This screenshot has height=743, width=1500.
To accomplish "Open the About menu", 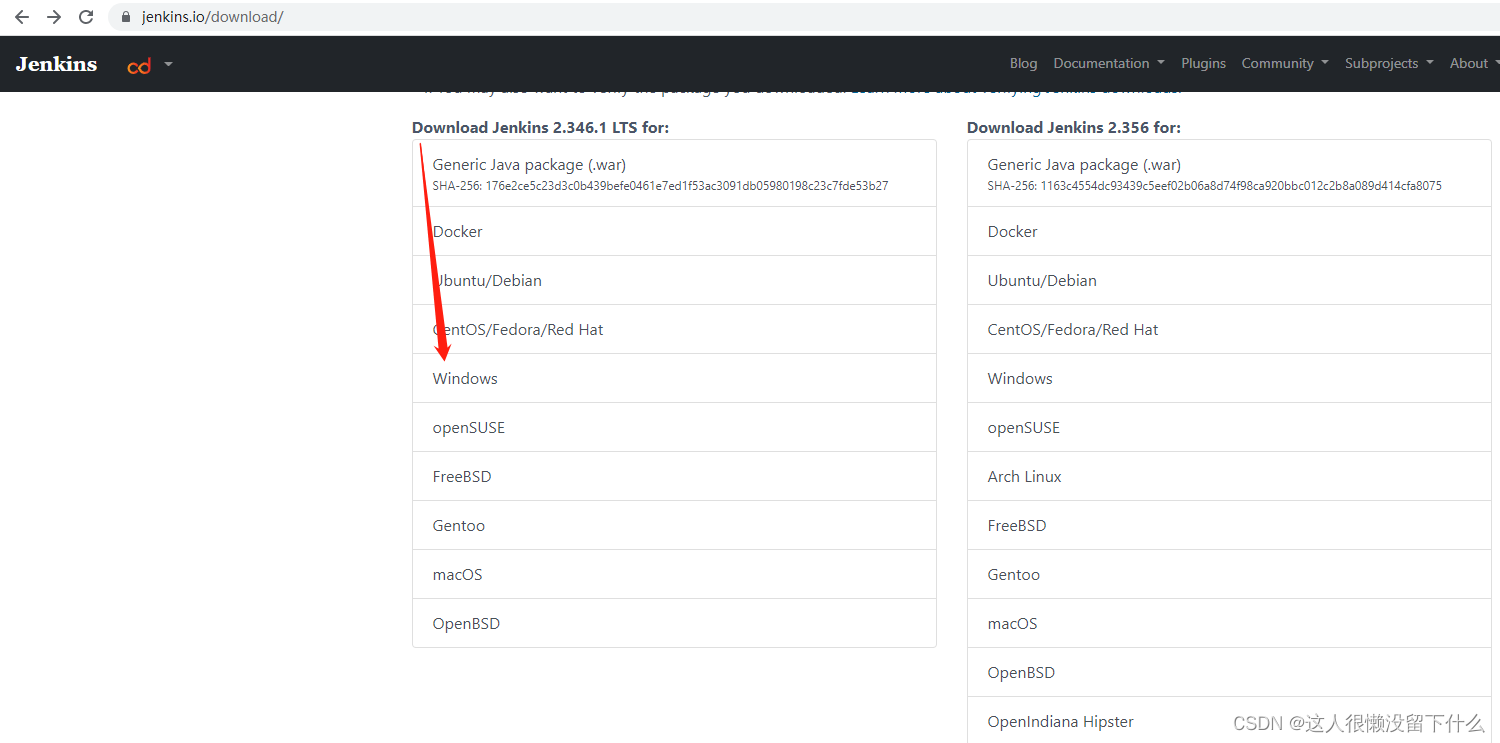I will point(1474,63).
